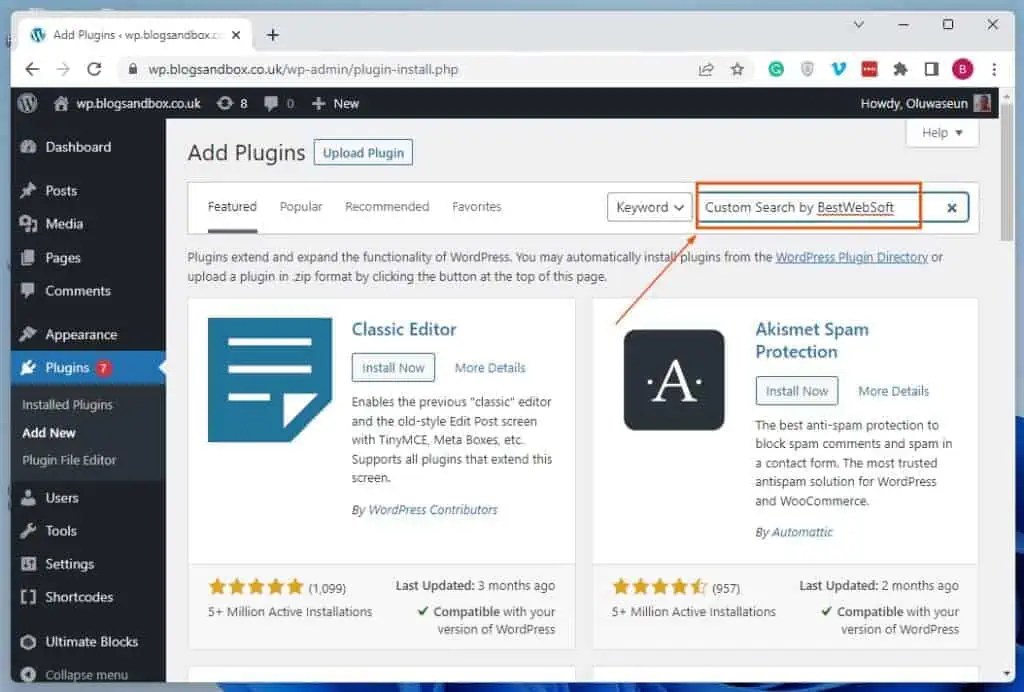
Task: Open the Tools section from the sidebar
Action: point(60,530)
